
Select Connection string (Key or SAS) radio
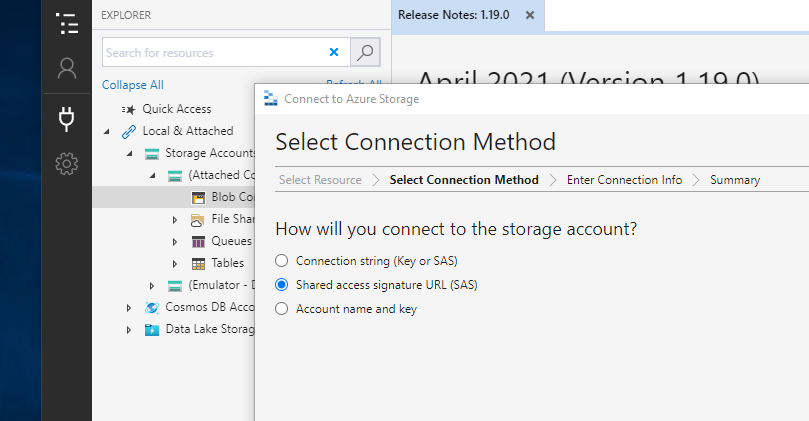pos(281,261)
